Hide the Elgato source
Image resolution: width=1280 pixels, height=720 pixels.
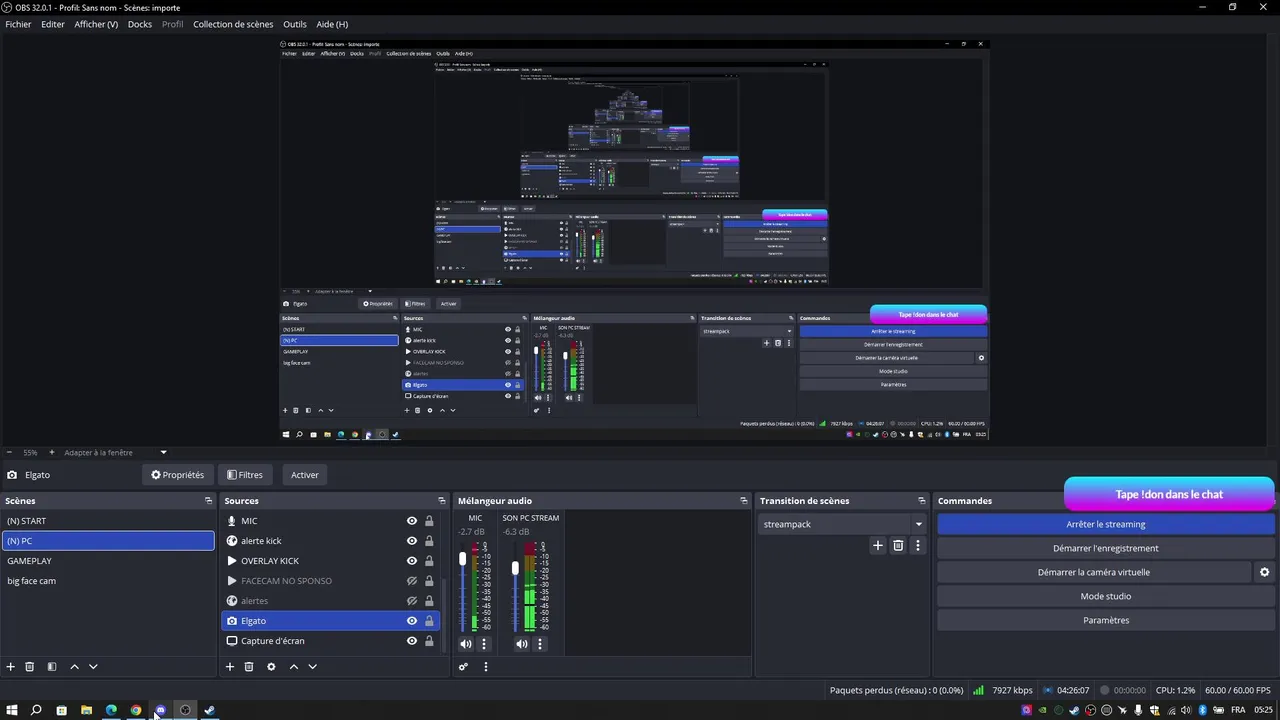point(412,621)
